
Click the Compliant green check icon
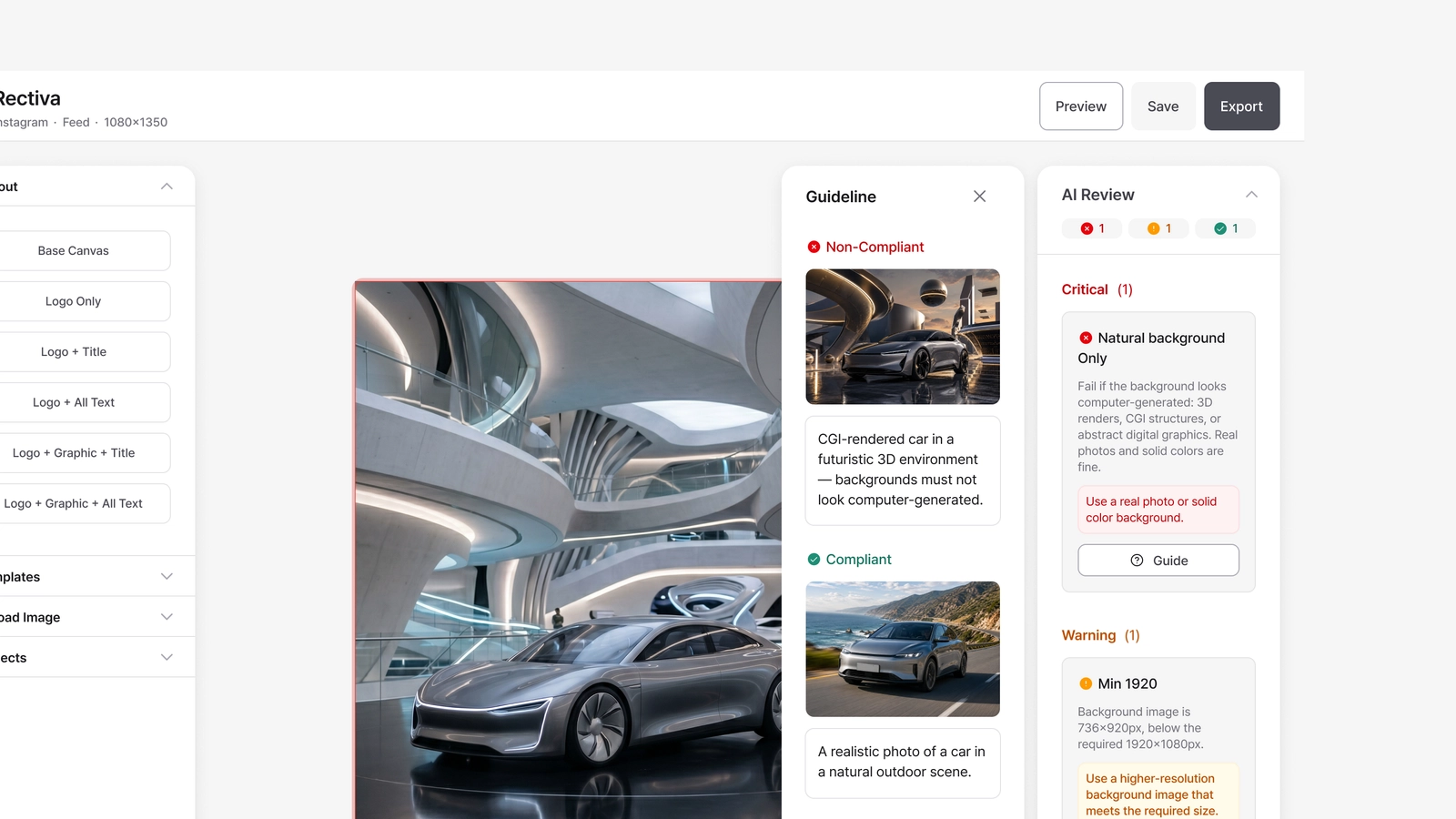click(x=814, y=560)
